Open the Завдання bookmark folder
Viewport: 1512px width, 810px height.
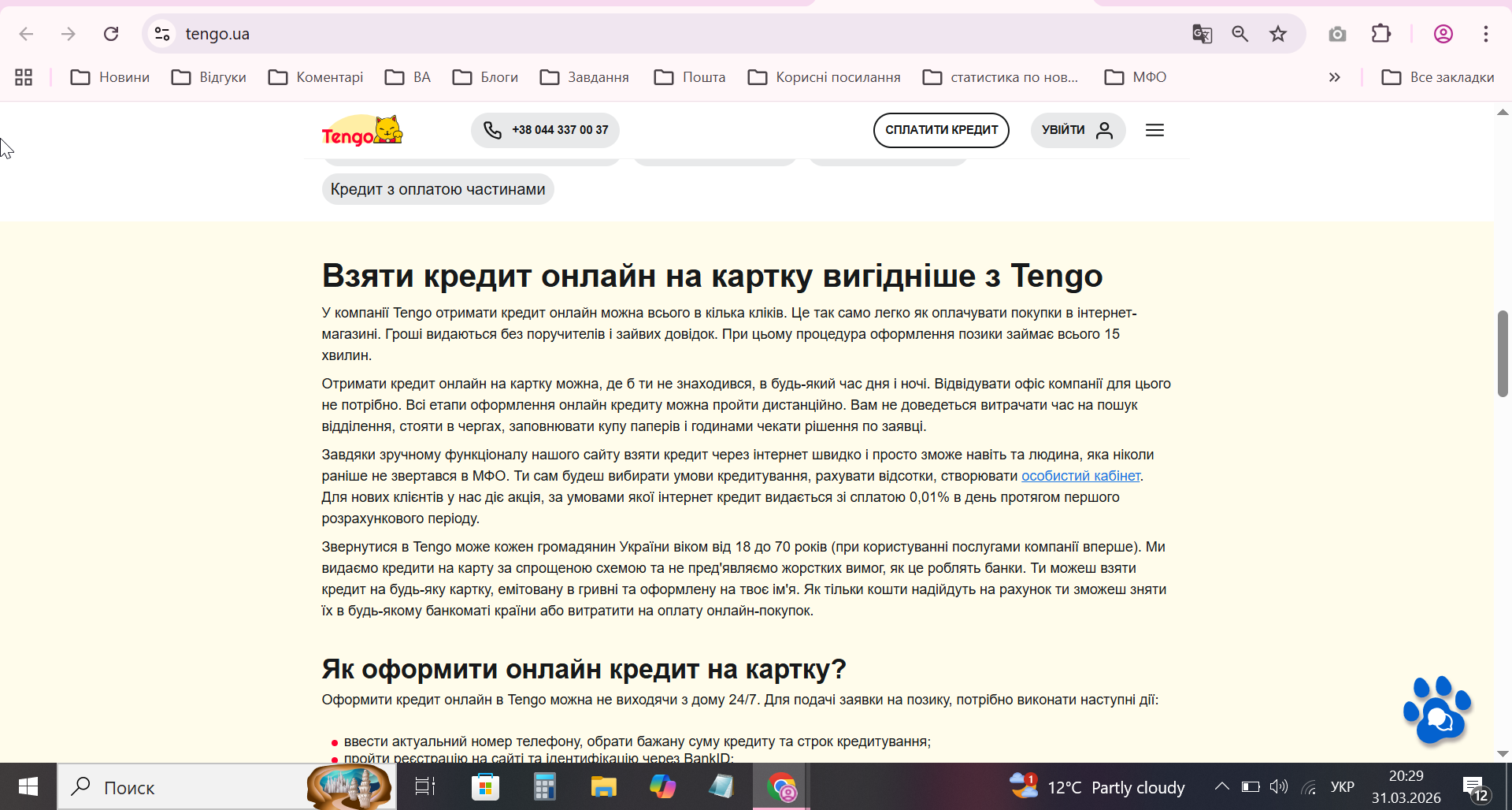click(x=584, y=77)
